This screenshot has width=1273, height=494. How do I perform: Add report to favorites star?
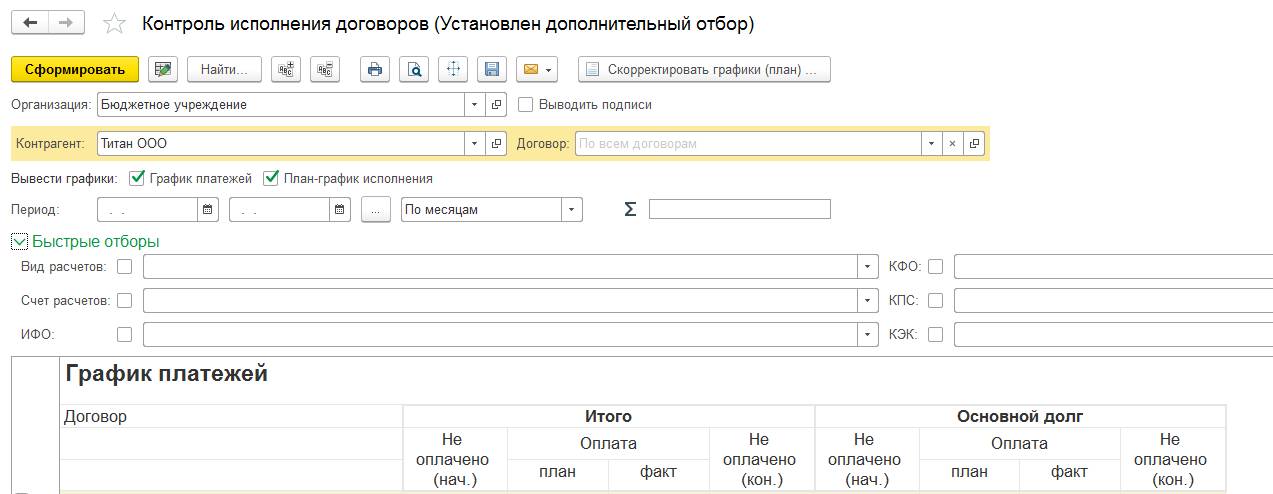pos(115,24)
